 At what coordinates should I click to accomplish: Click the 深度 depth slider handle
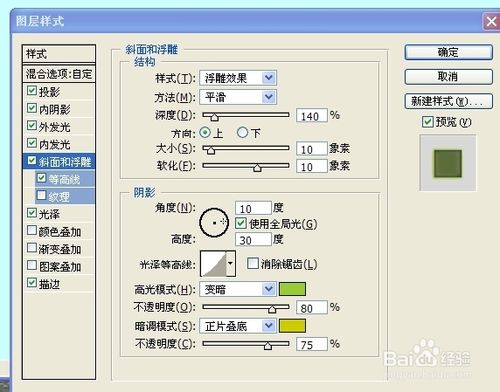[214, 117]
